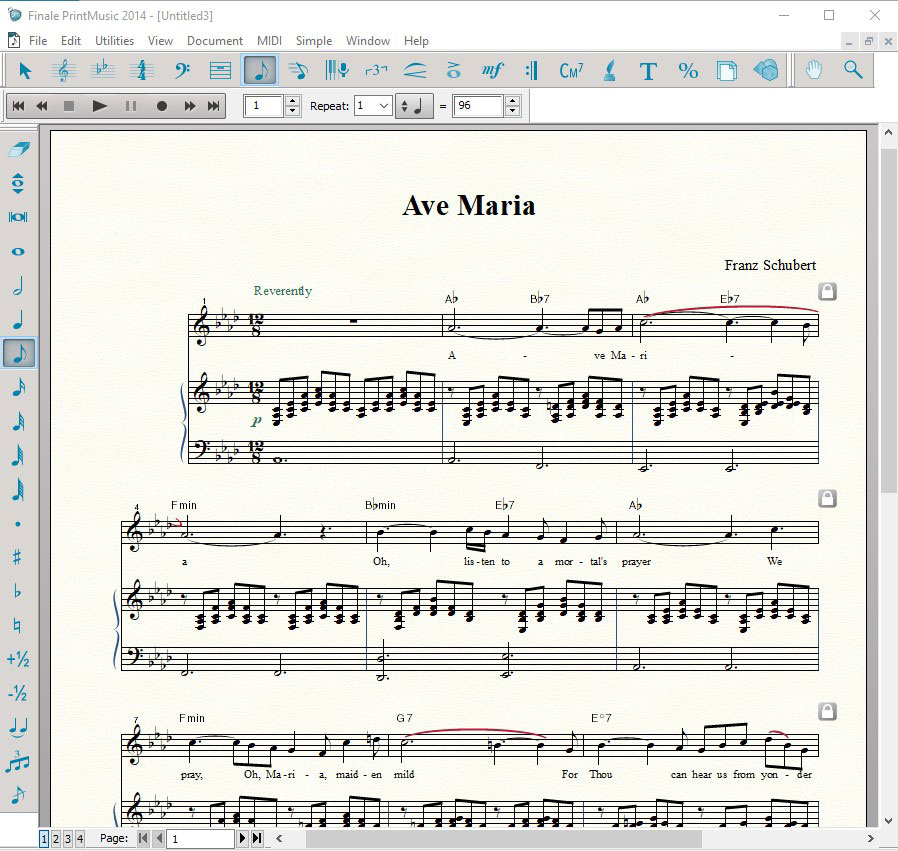
Task: Select the Repitch tool in the entry palette
Action: [19, 183]
